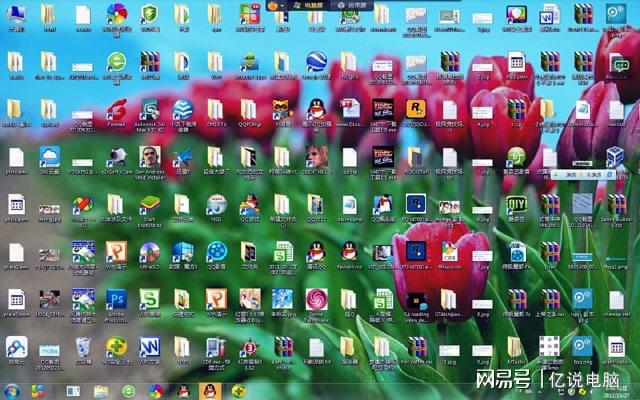
Task: Open the colorful TV screen shortcut
Action: coord(516,14)
